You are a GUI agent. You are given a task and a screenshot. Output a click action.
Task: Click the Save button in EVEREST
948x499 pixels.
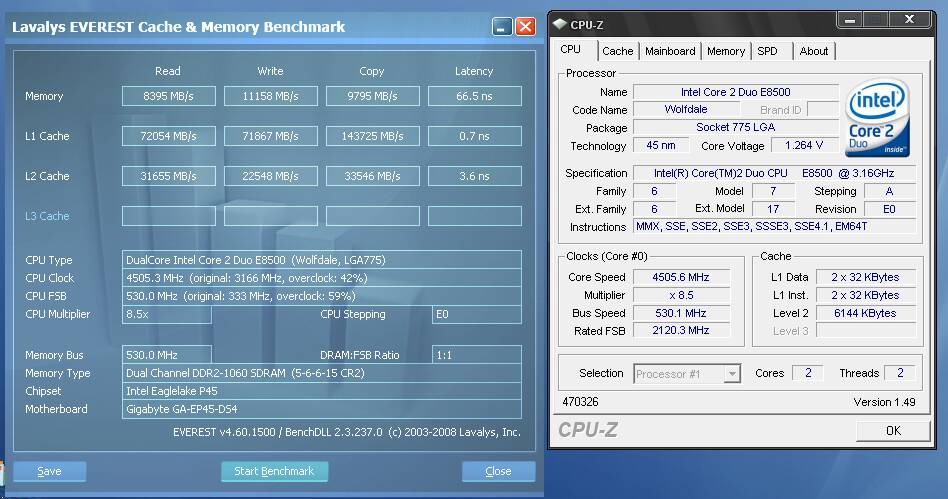[x=50, y=471]
